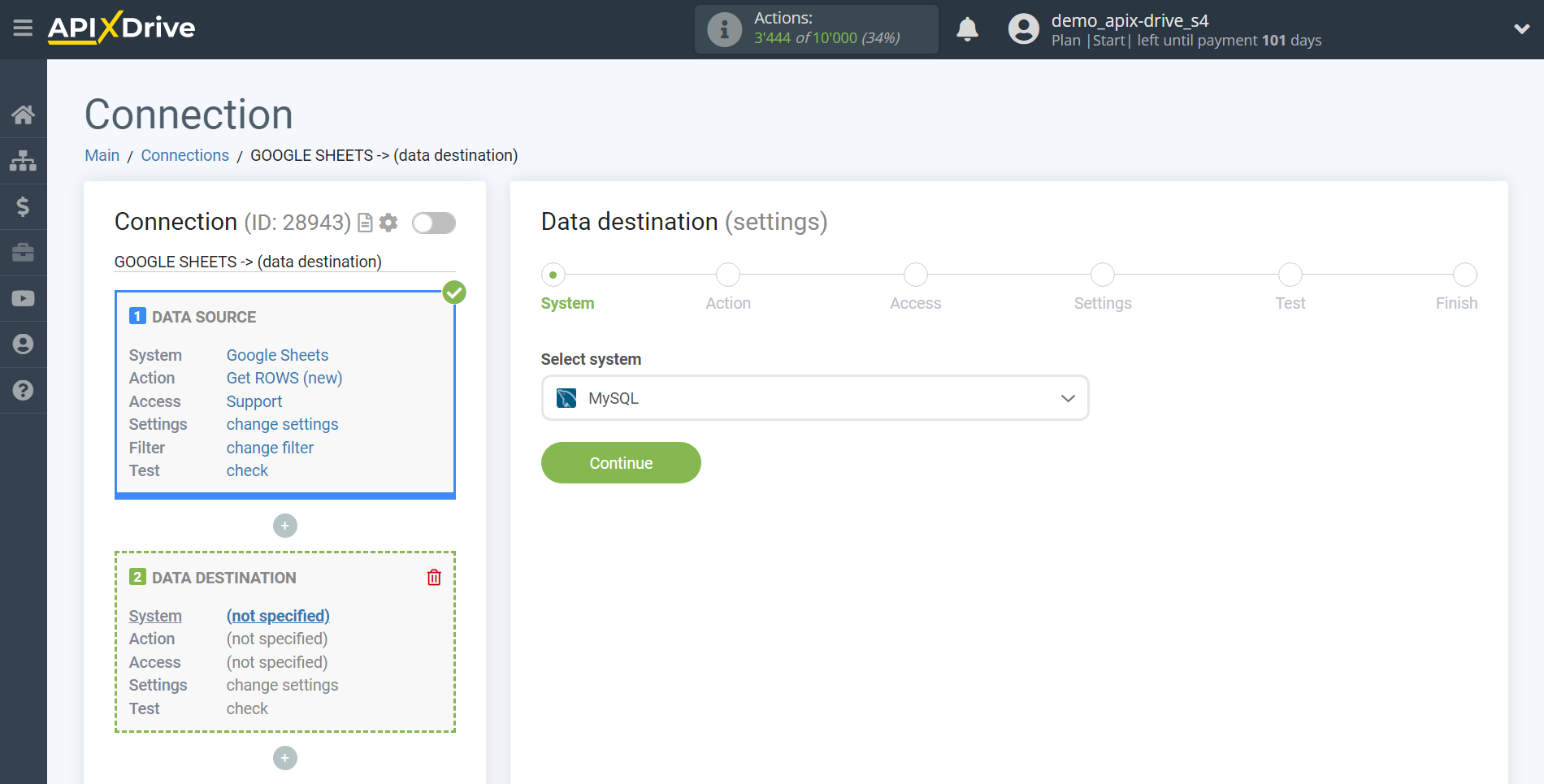This screenshot has height=784, width=1544.
Task: Select the Access step in the wizard
Action: [x=916, y=275]
